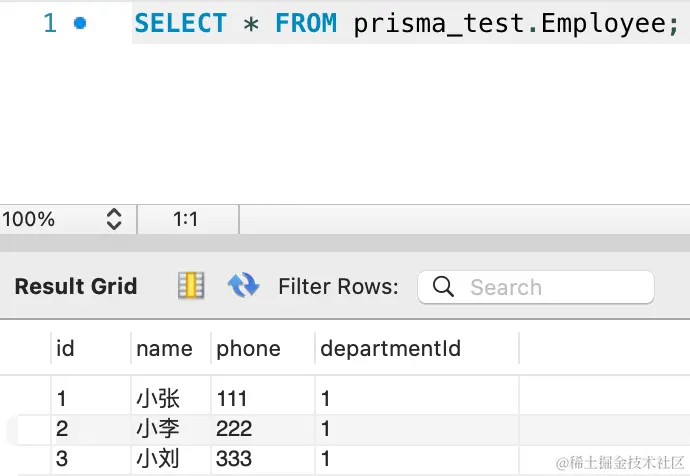The width and height of the screenshot is (690, 476).
Task: Click the 1:1 cursor position indicator
Action: coord(186,219)
